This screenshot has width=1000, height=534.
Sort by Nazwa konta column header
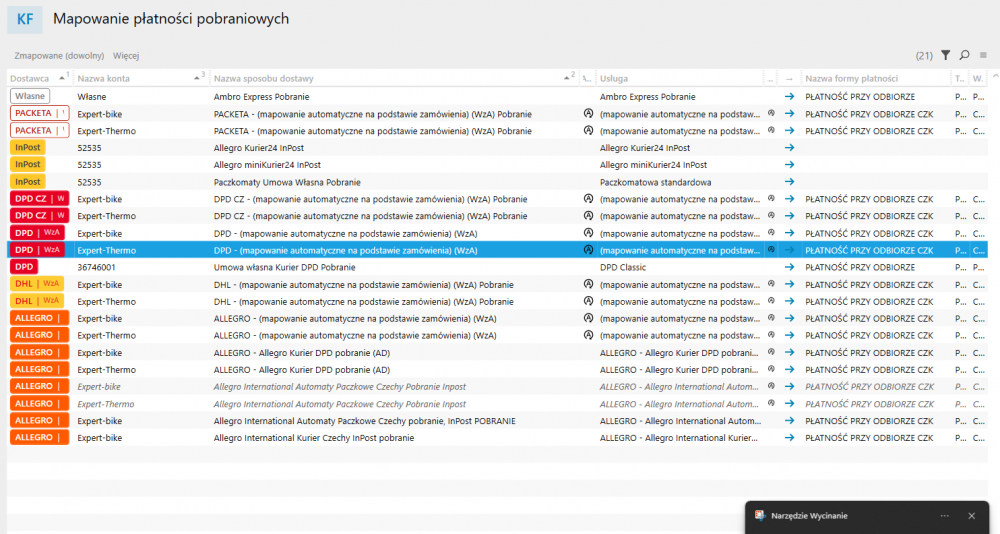[x=104, y=78]
